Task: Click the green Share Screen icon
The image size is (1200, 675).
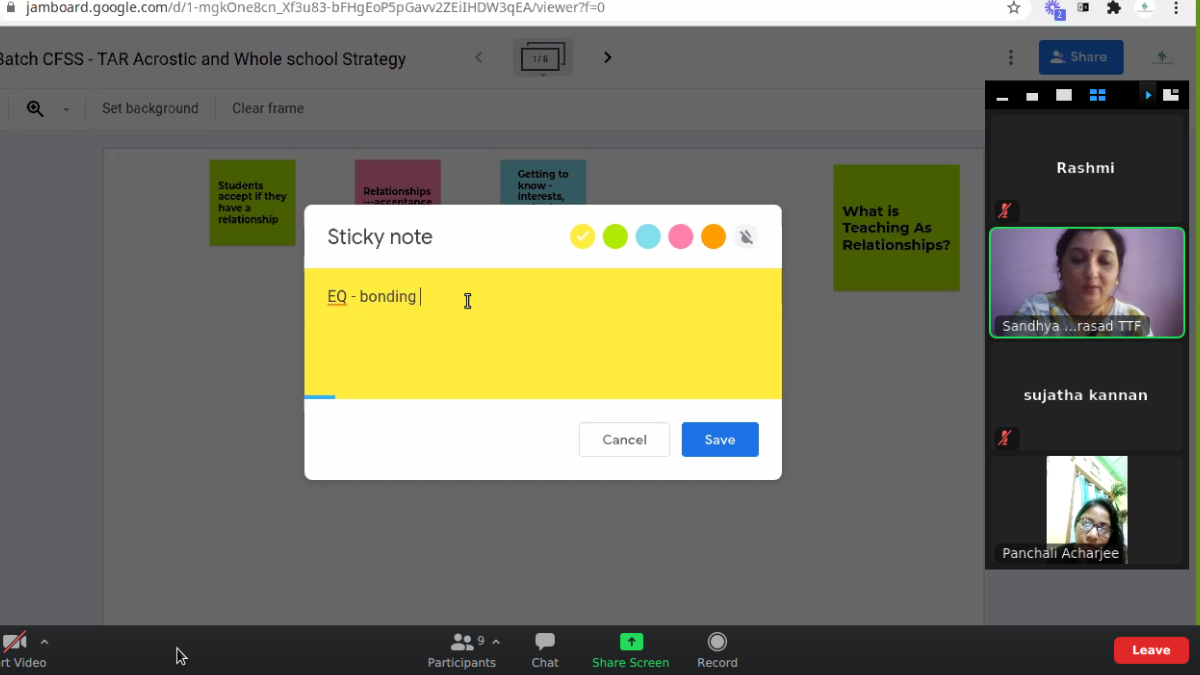Action: point(630,642)
